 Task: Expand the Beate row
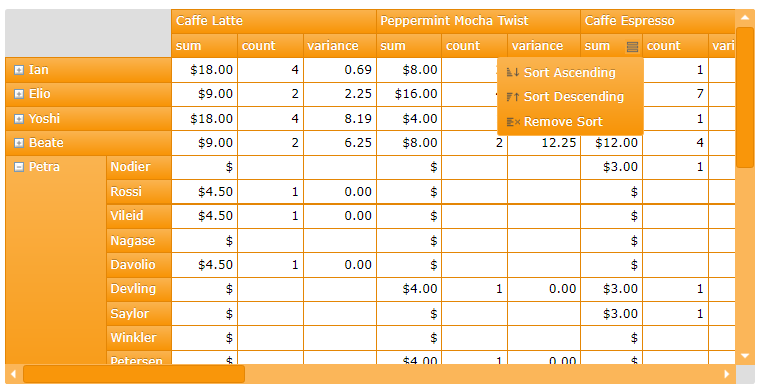pos(19,143)
